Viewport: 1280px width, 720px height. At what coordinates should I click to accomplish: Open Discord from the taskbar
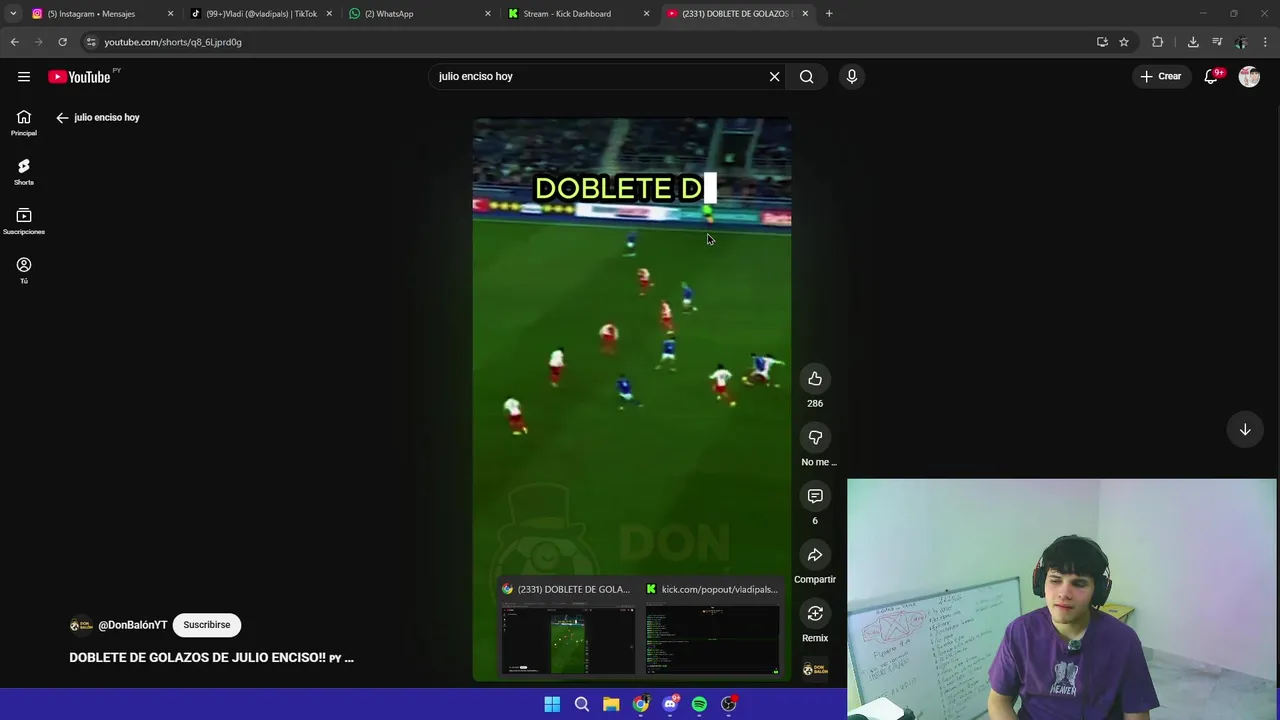[670, 704]
